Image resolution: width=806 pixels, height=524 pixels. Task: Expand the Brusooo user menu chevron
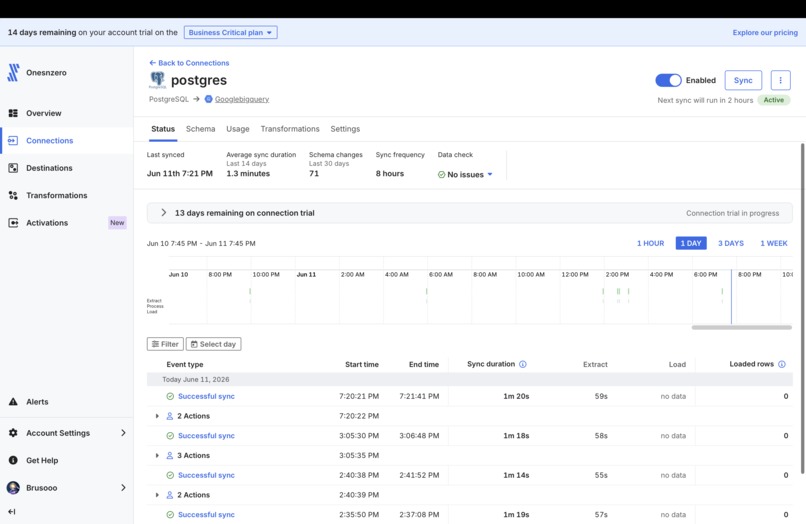pyautogui.click(x=123, y=487)
